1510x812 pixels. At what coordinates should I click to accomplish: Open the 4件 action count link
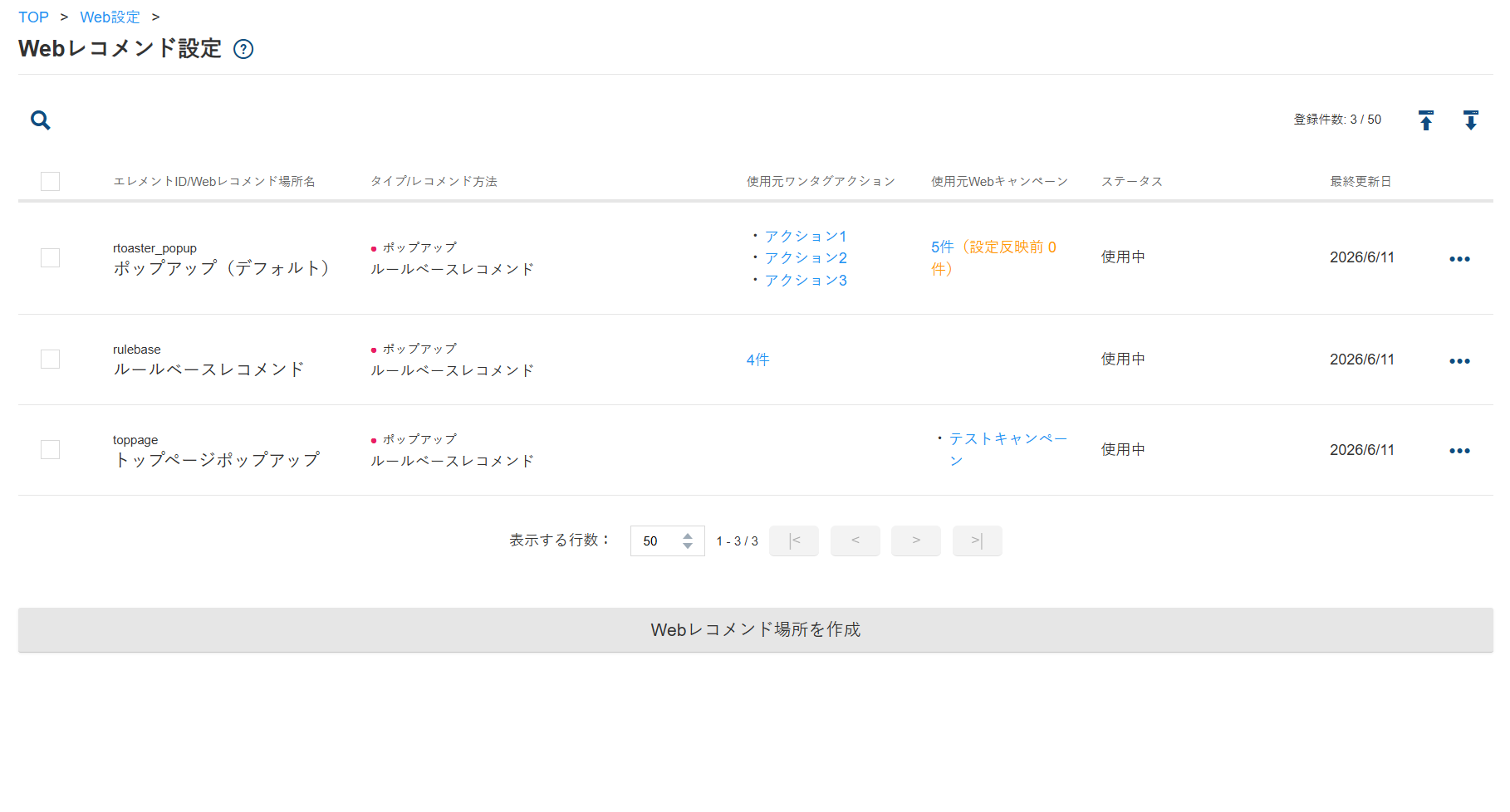click(x=757, y=360)
